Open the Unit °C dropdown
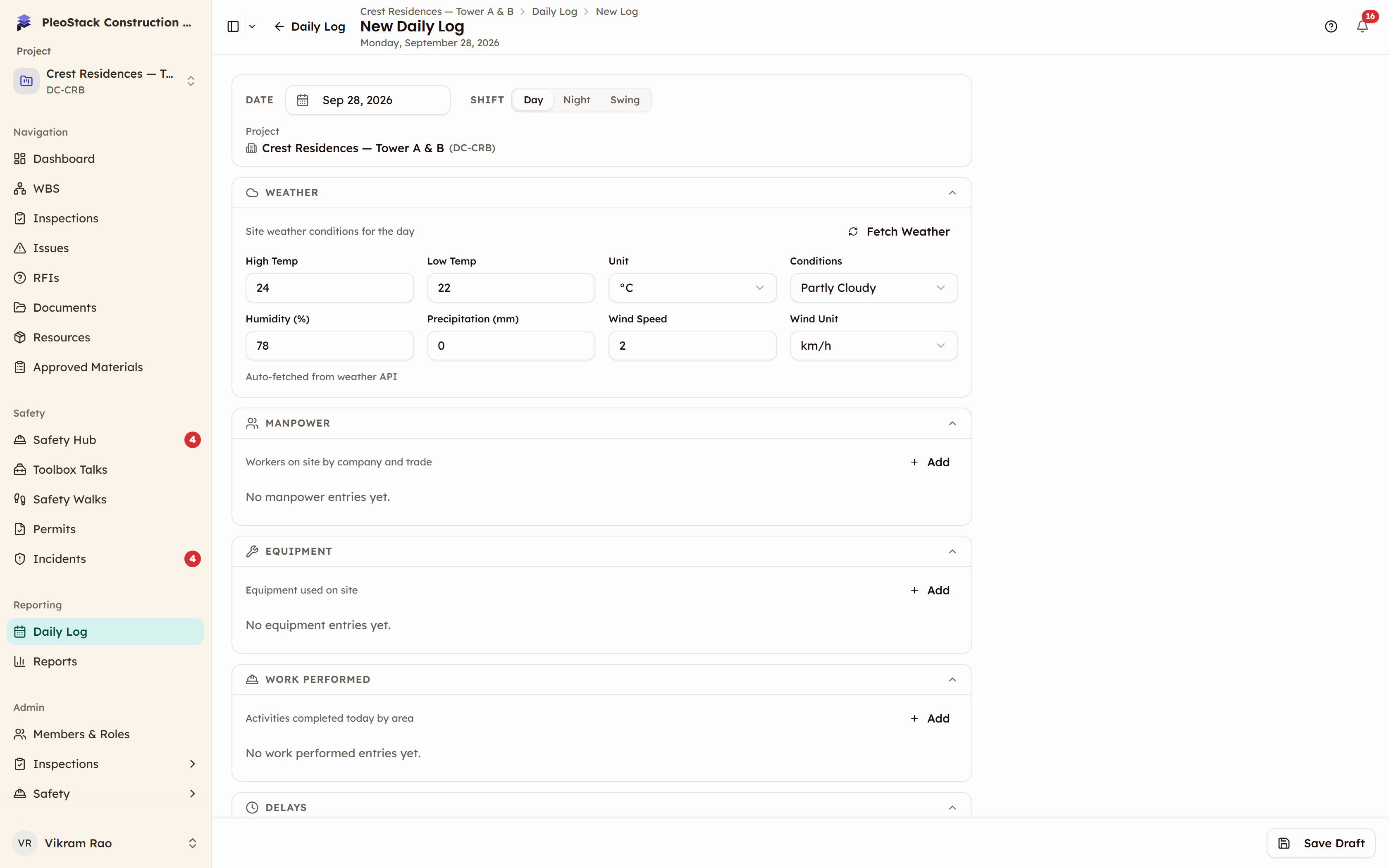 pos(692,288)
